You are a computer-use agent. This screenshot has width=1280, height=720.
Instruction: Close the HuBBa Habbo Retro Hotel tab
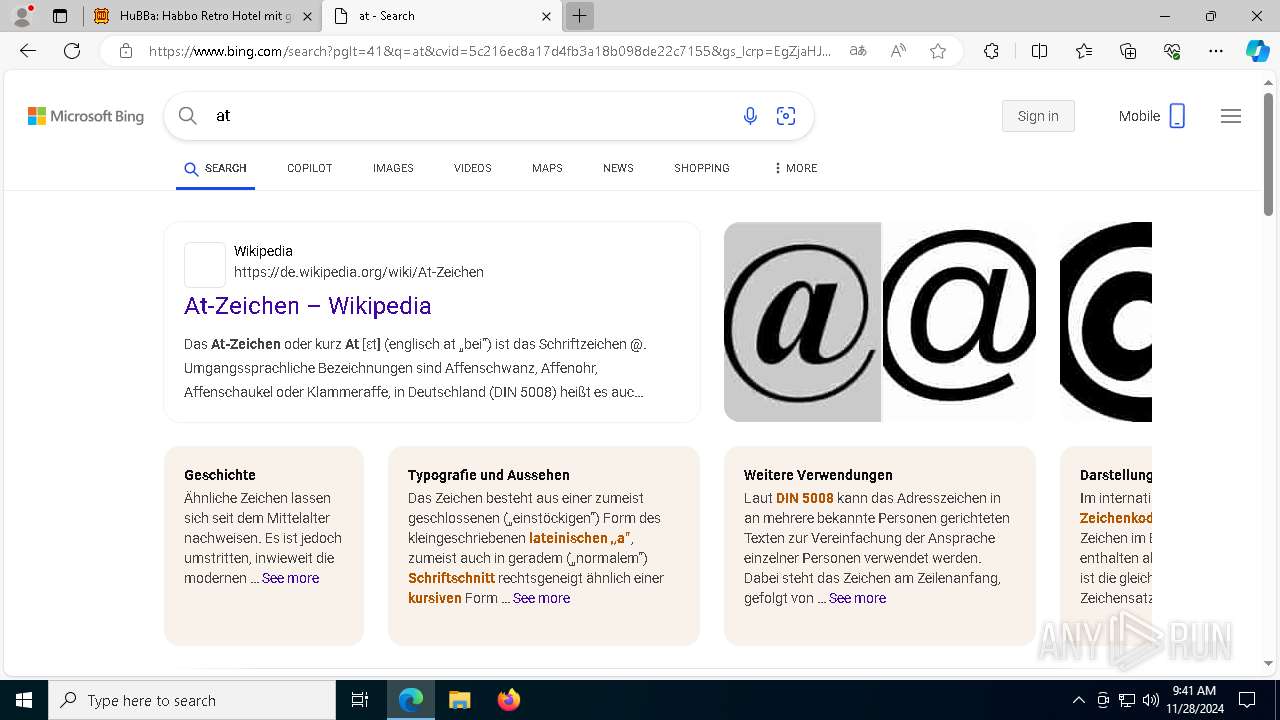tap(307, 16)
